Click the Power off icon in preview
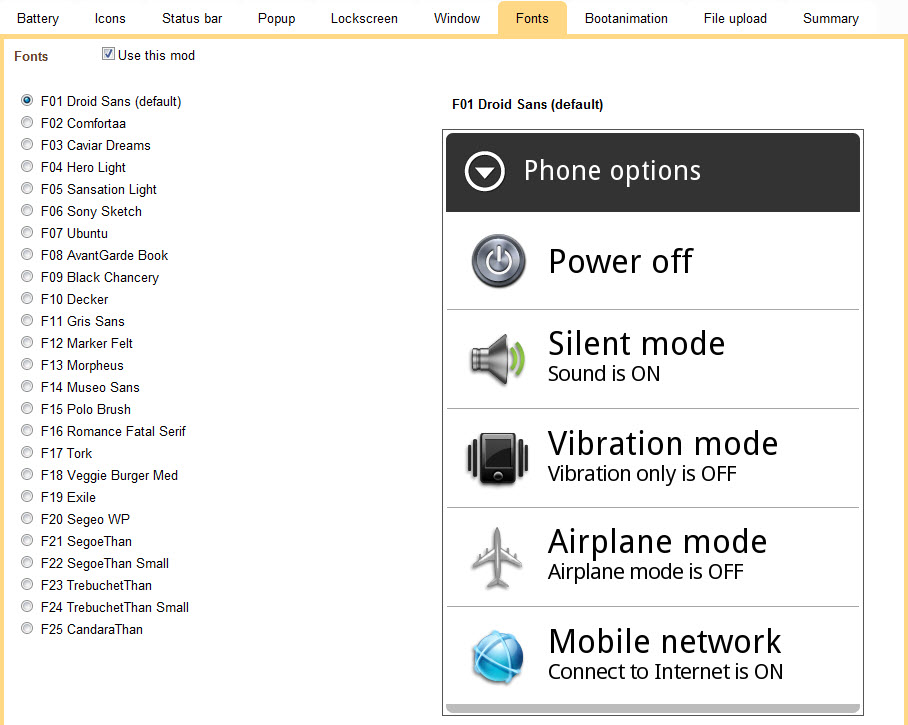 499,261
